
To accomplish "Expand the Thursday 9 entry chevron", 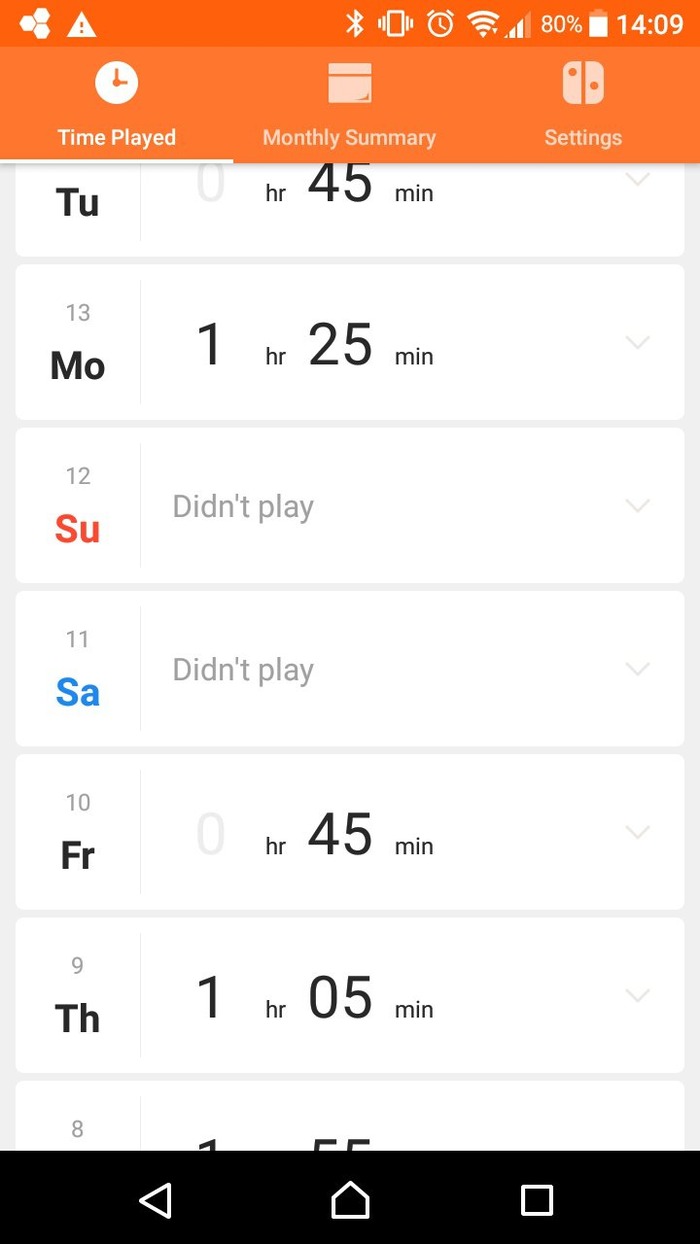I will point(637,995).
